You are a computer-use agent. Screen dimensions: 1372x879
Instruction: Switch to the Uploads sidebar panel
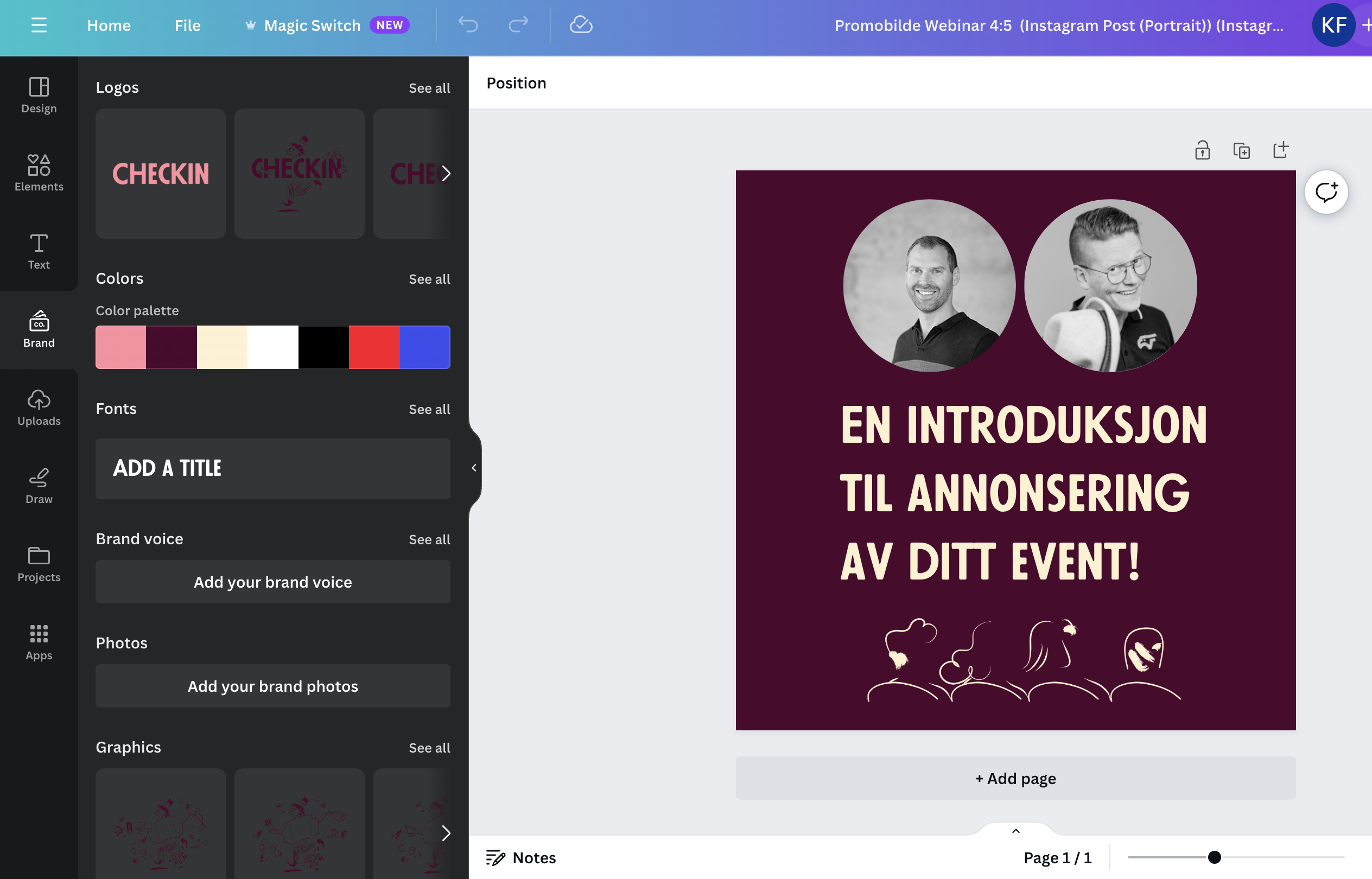pos(39,407)
